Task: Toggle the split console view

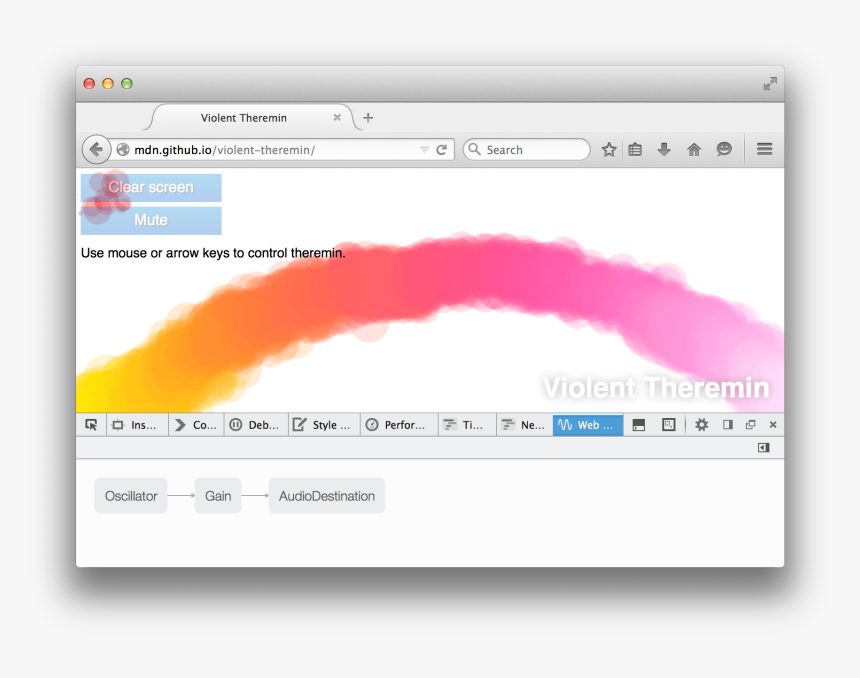Action: pos(639,424)
